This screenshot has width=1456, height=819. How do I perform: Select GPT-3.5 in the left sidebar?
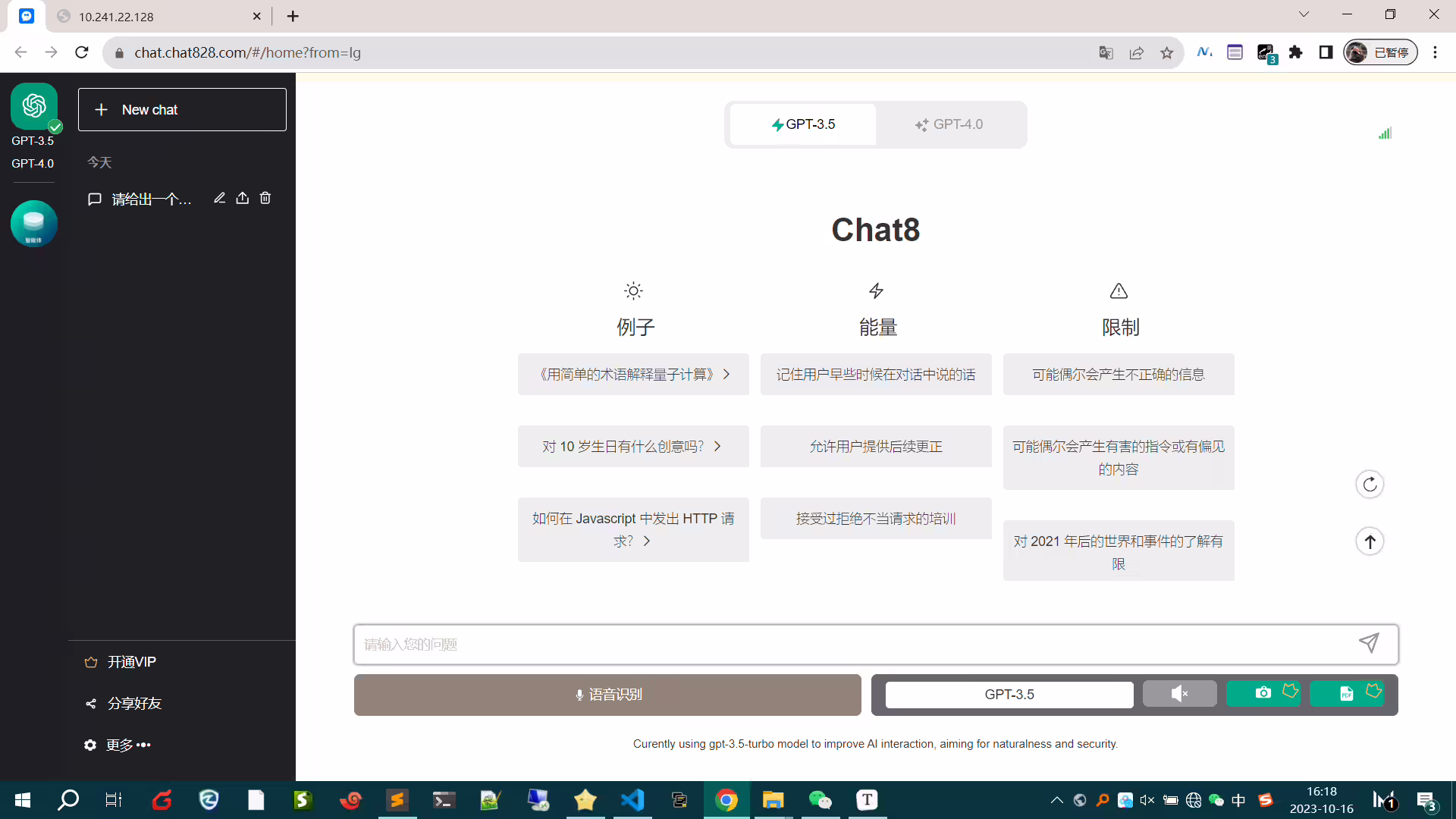point(33,141)
